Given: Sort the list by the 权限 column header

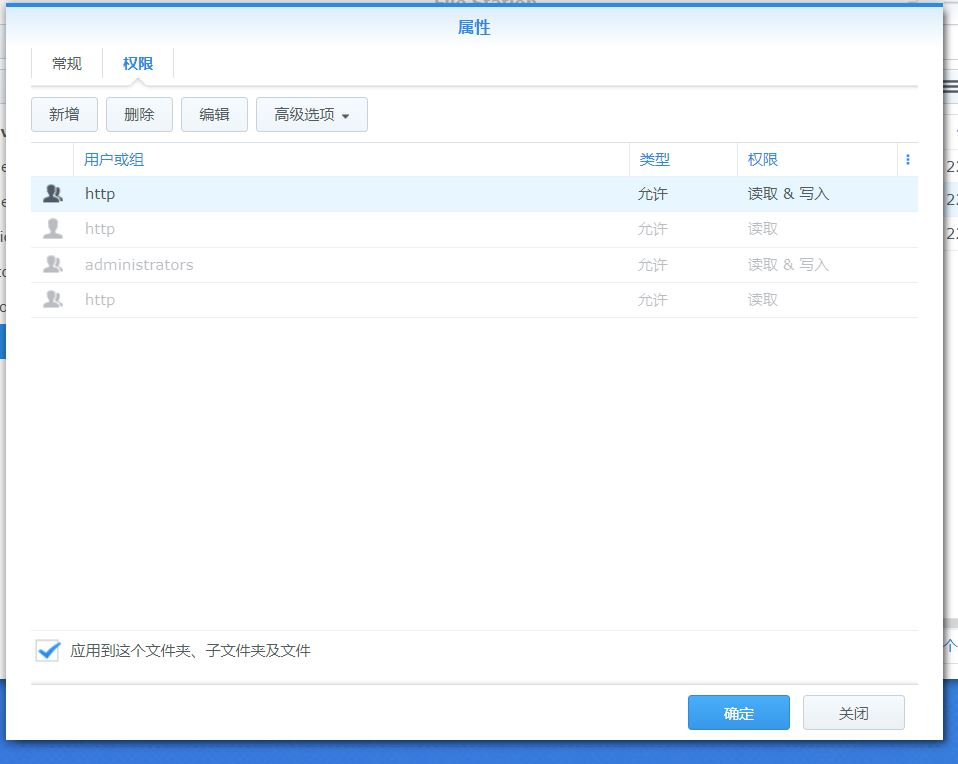Looking at the screenshot, I should pyautogui.click(x=763, y=159).
